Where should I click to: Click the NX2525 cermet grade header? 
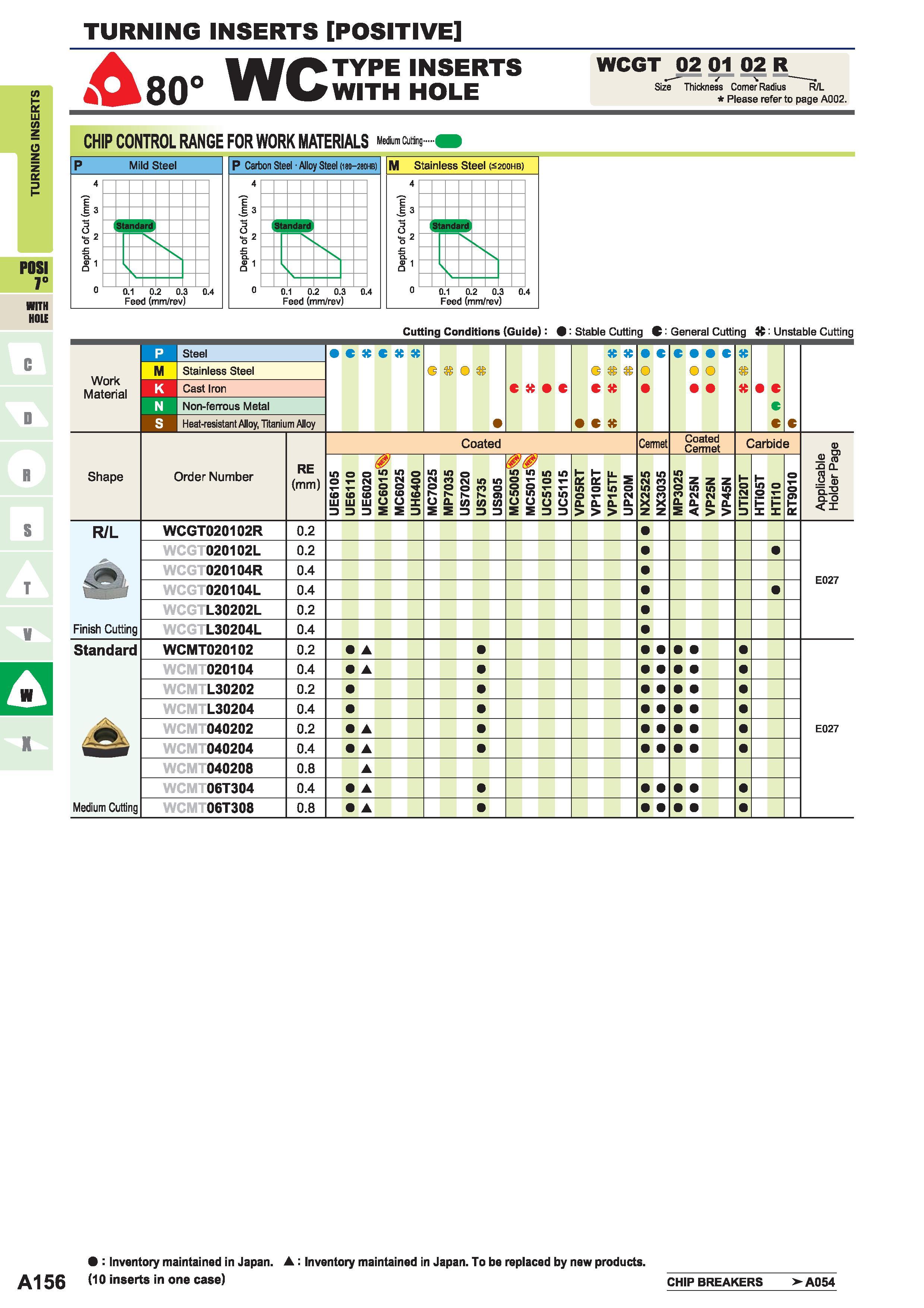coord(645,493)
